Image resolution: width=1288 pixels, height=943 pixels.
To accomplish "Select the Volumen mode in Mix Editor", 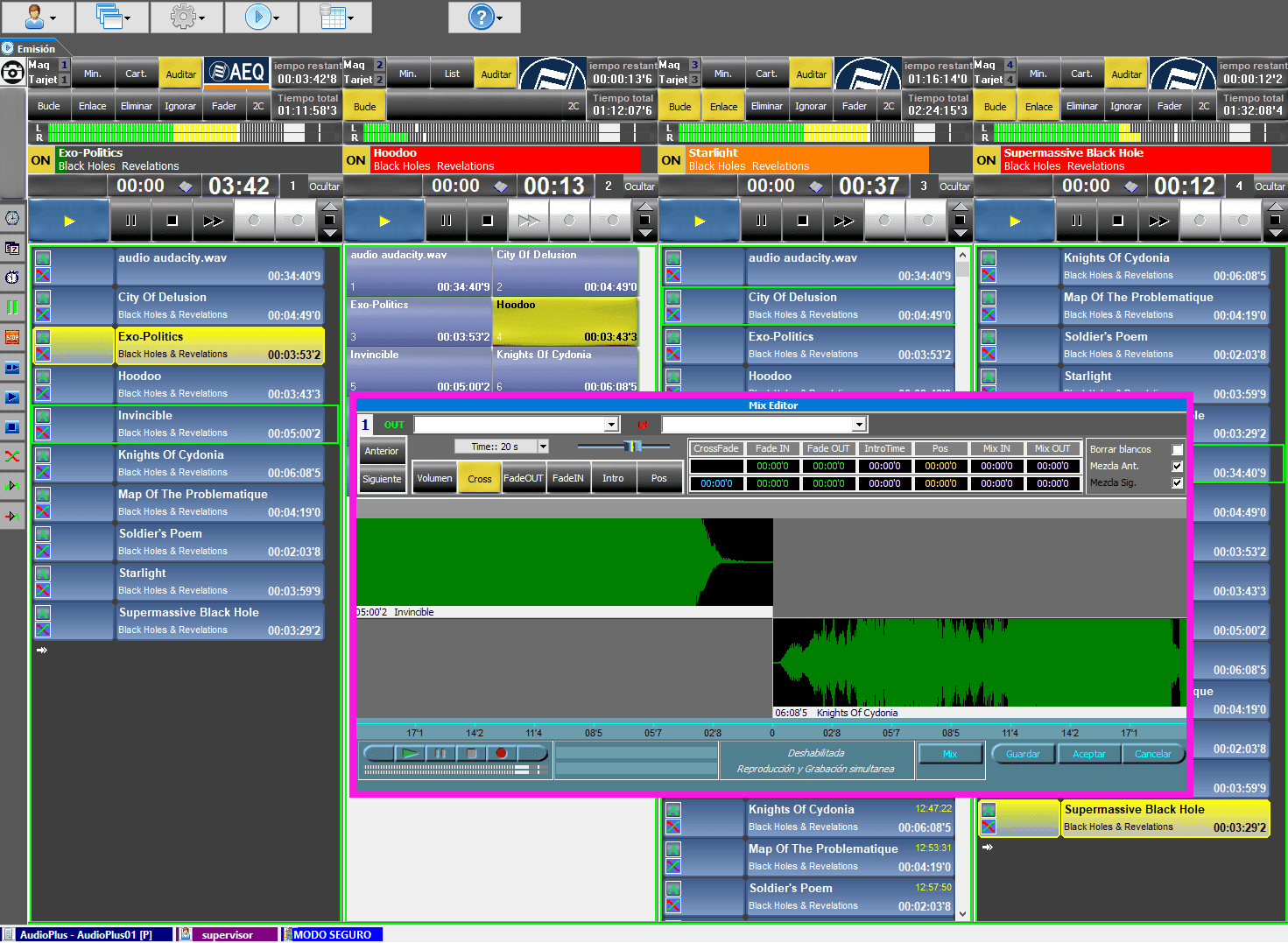I will pos(434,478).
